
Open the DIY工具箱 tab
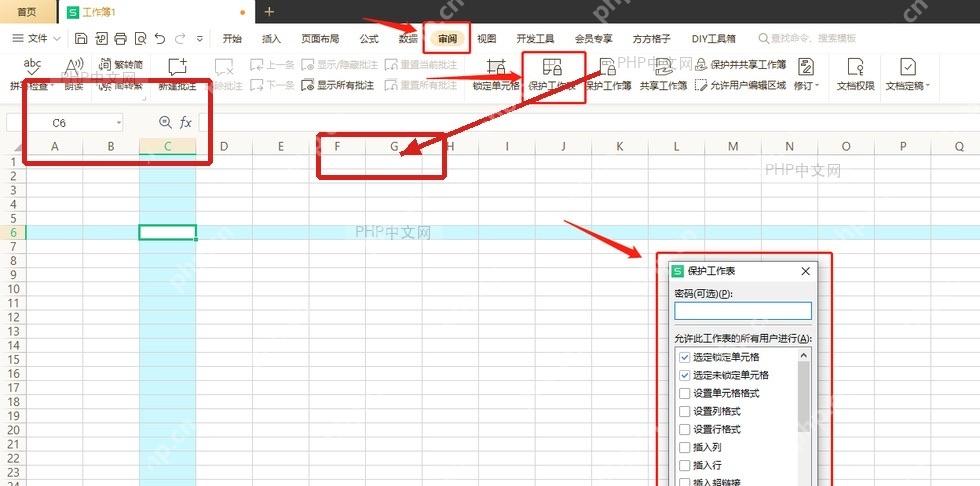[x=715, y=39]
